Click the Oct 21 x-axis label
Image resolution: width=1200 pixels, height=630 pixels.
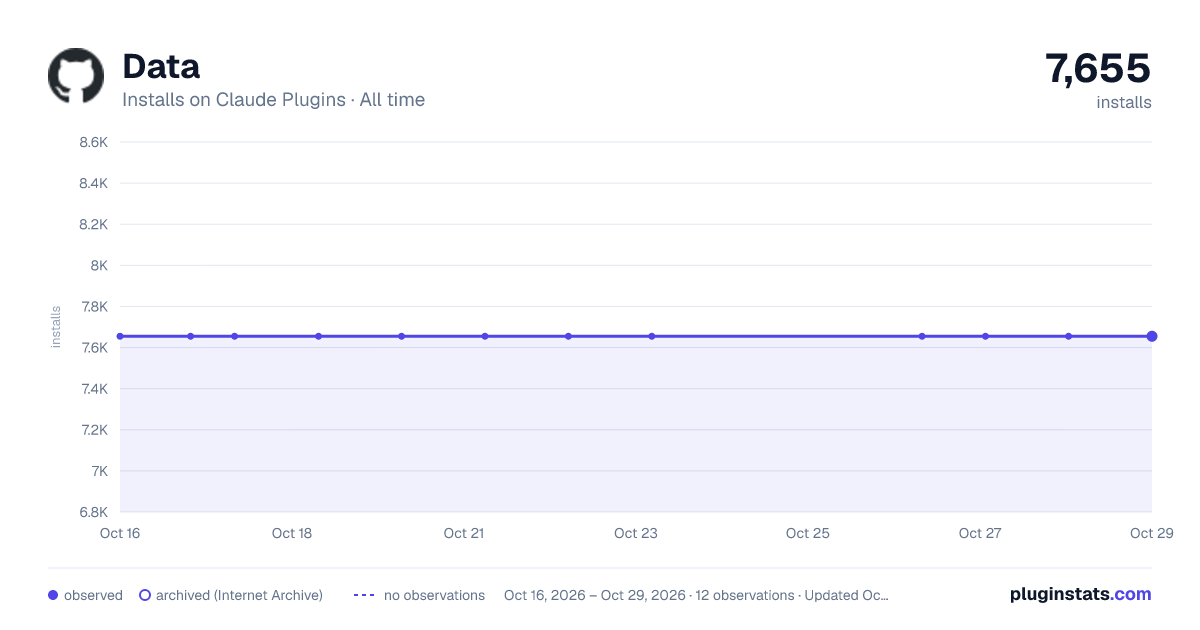tap(464, 533)
